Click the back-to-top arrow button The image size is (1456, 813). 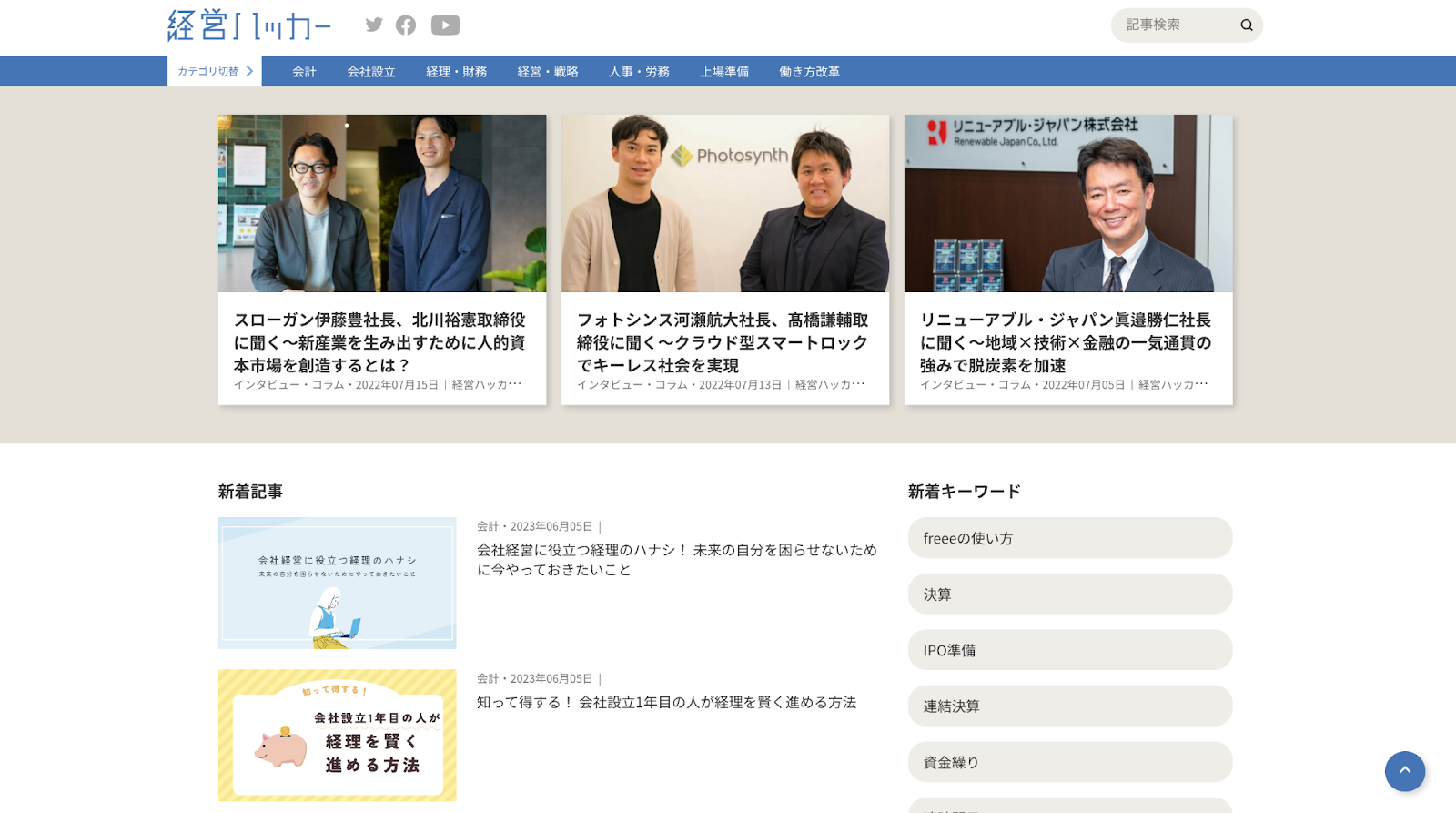(1405, 771)
